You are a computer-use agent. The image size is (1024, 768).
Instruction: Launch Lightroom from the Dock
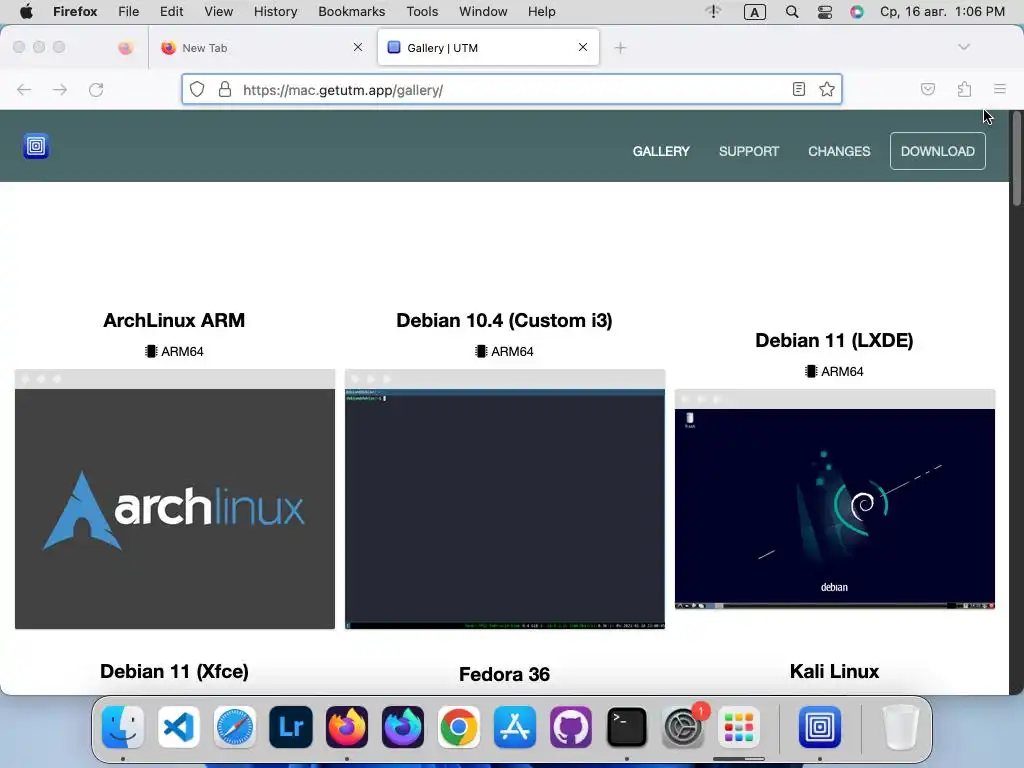291,727
